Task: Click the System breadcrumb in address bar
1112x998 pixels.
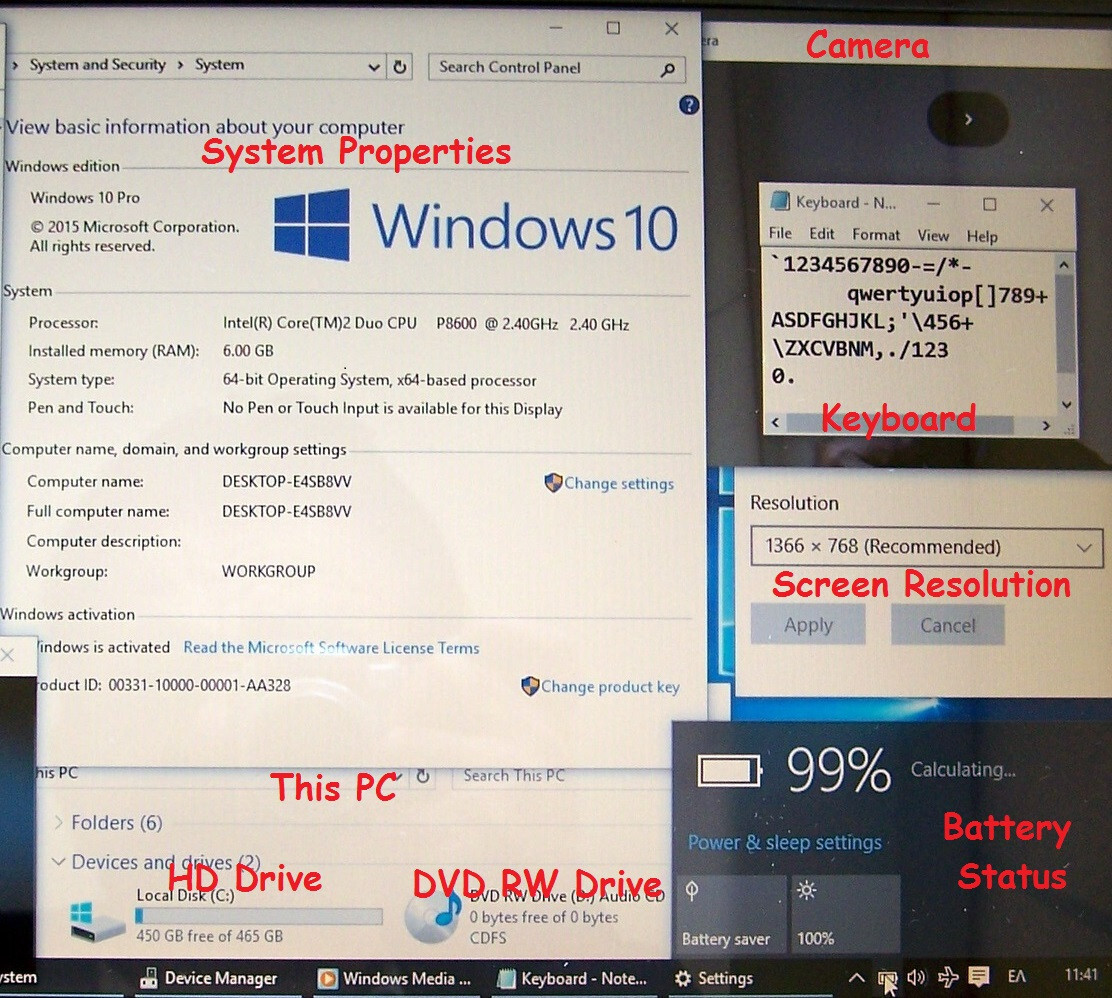Action: point(219,65)
